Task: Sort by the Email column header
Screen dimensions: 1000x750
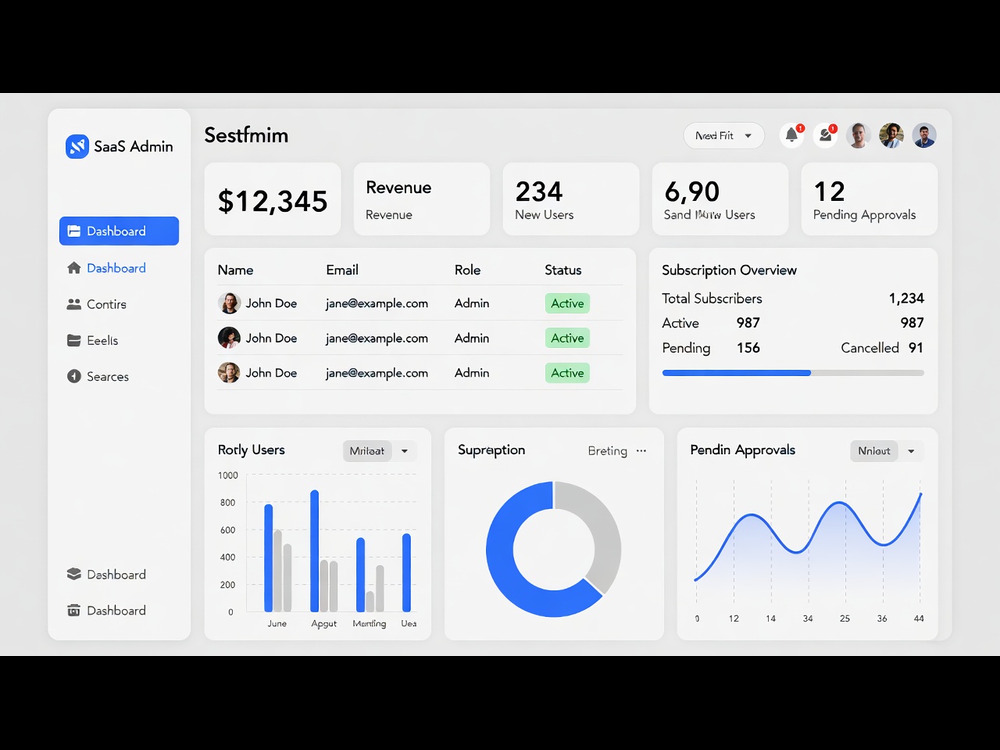Action: tap(342, 270)
